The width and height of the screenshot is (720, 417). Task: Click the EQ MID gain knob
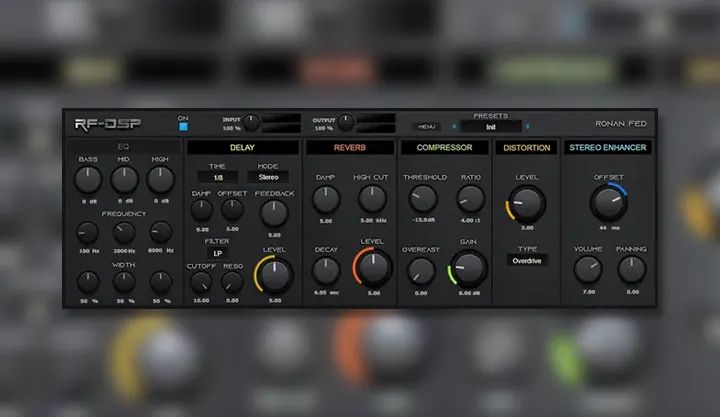[x=124, y=180]
